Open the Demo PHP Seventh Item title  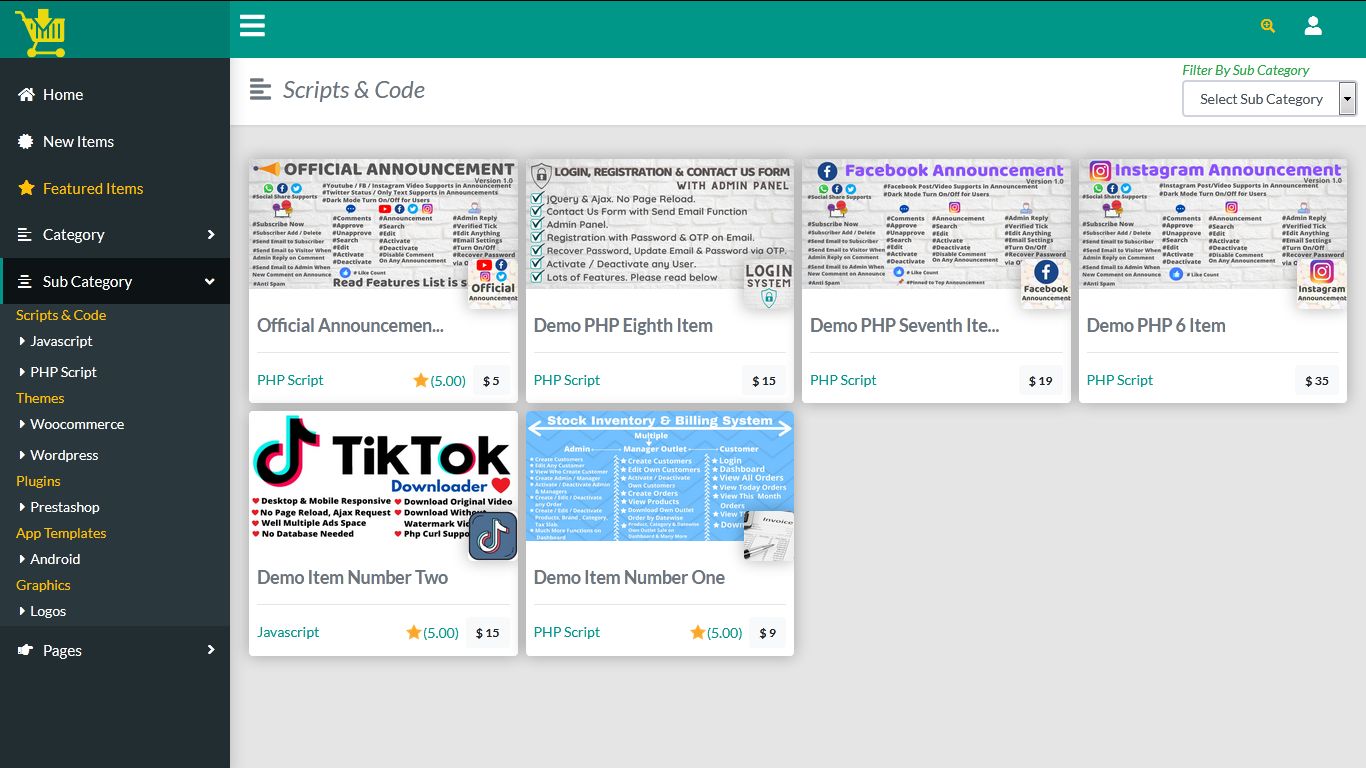click(904, 325)
